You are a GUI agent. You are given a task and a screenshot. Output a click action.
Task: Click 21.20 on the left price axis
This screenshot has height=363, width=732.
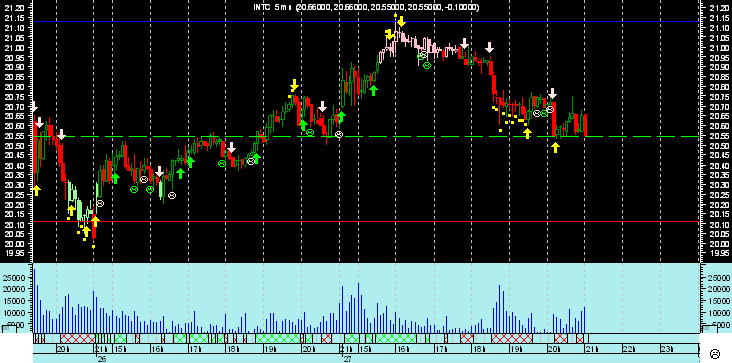15,8
